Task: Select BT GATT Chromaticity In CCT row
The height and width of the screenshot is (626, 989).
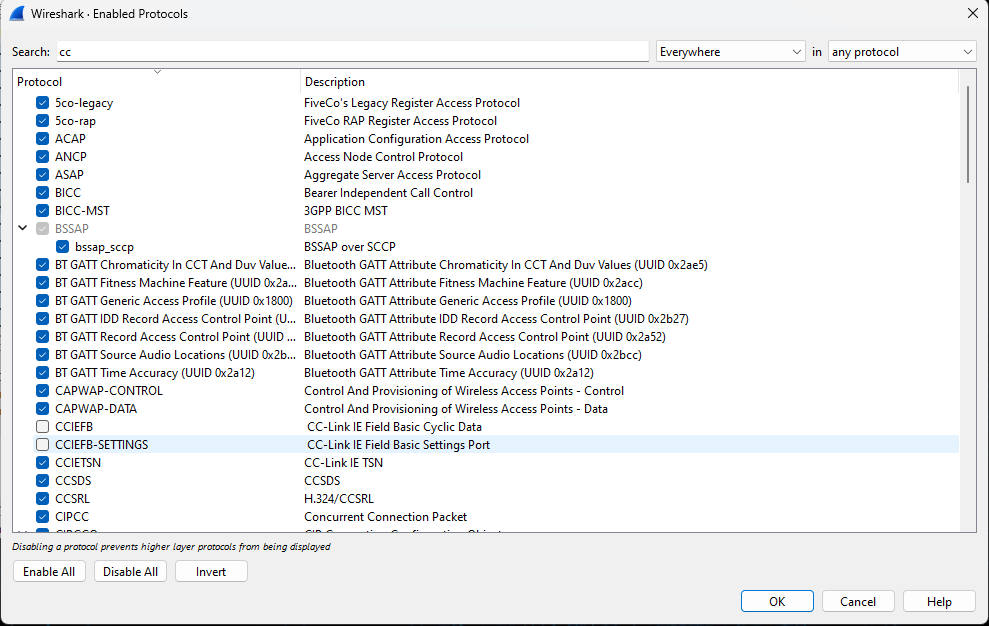Action: (x=495, y=264)
